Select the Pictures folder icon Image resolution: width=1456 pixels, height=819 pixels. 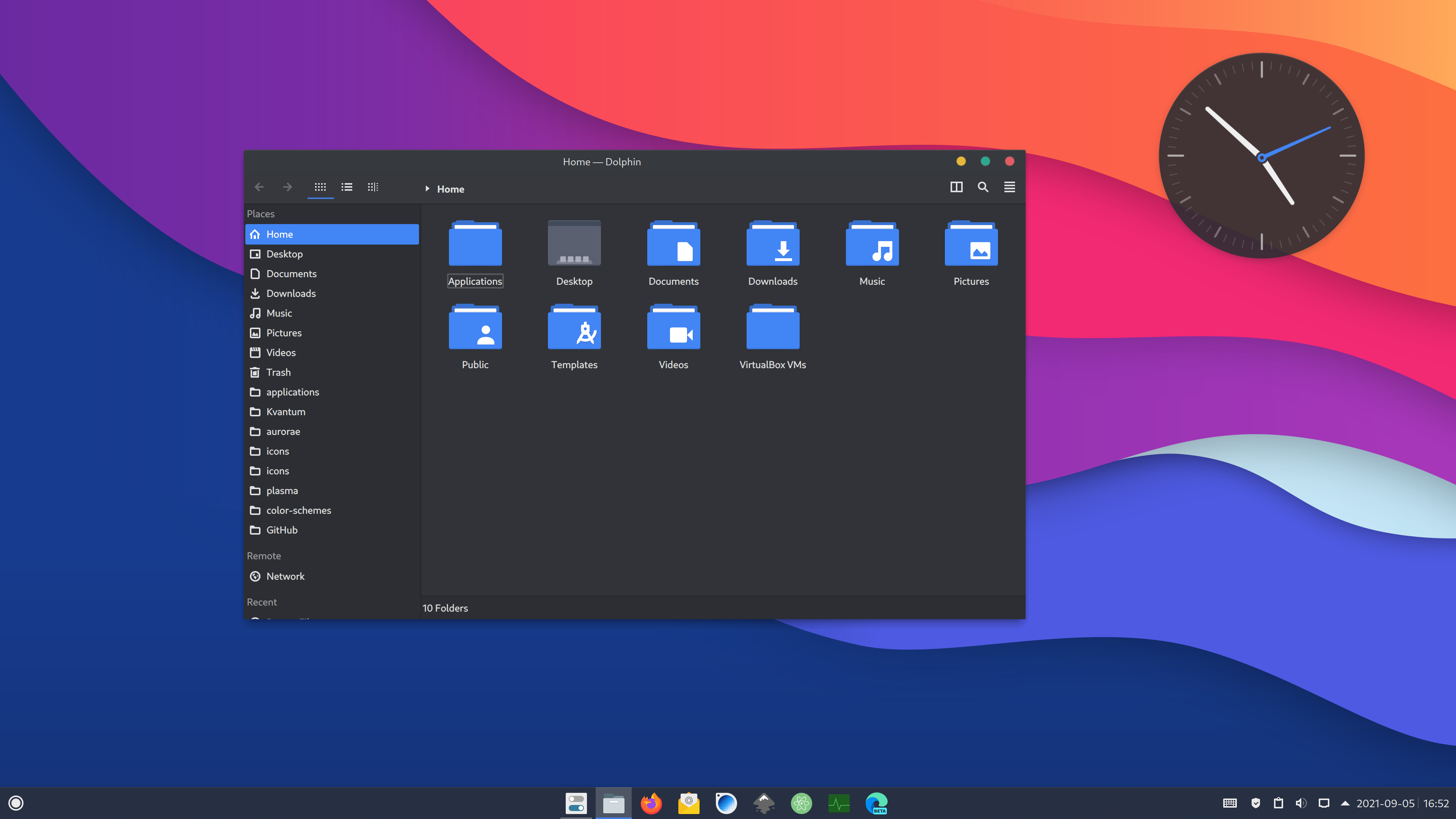(971, 243)
